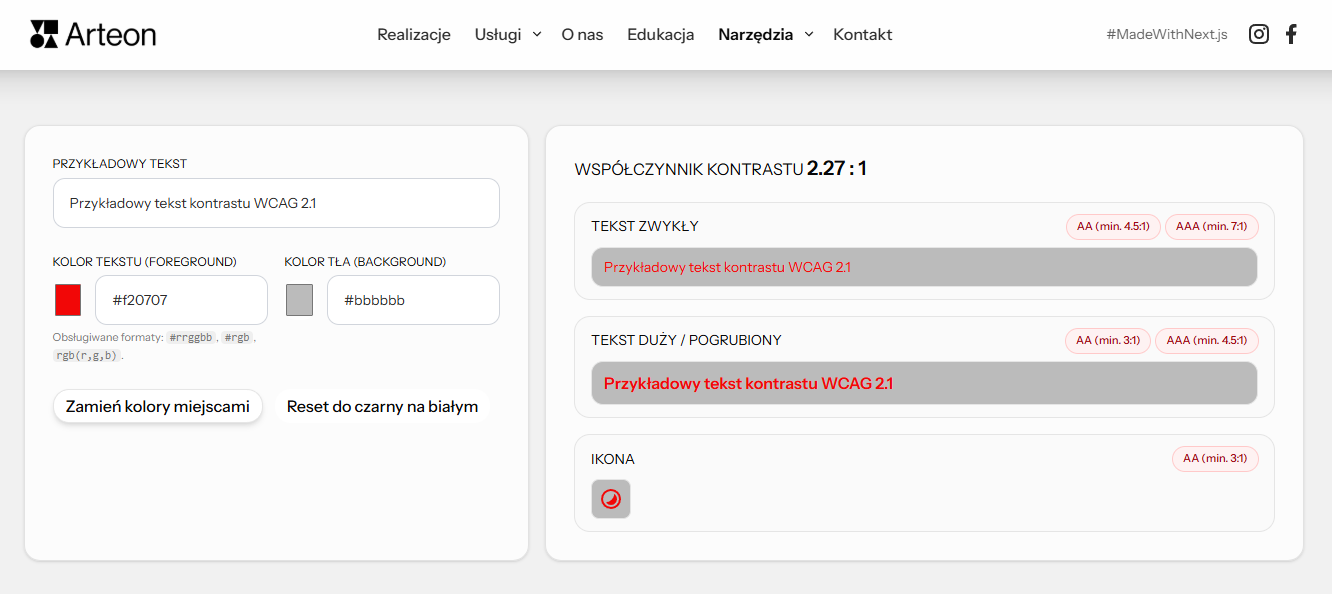Go to Edukacja section

pos(660,34)
